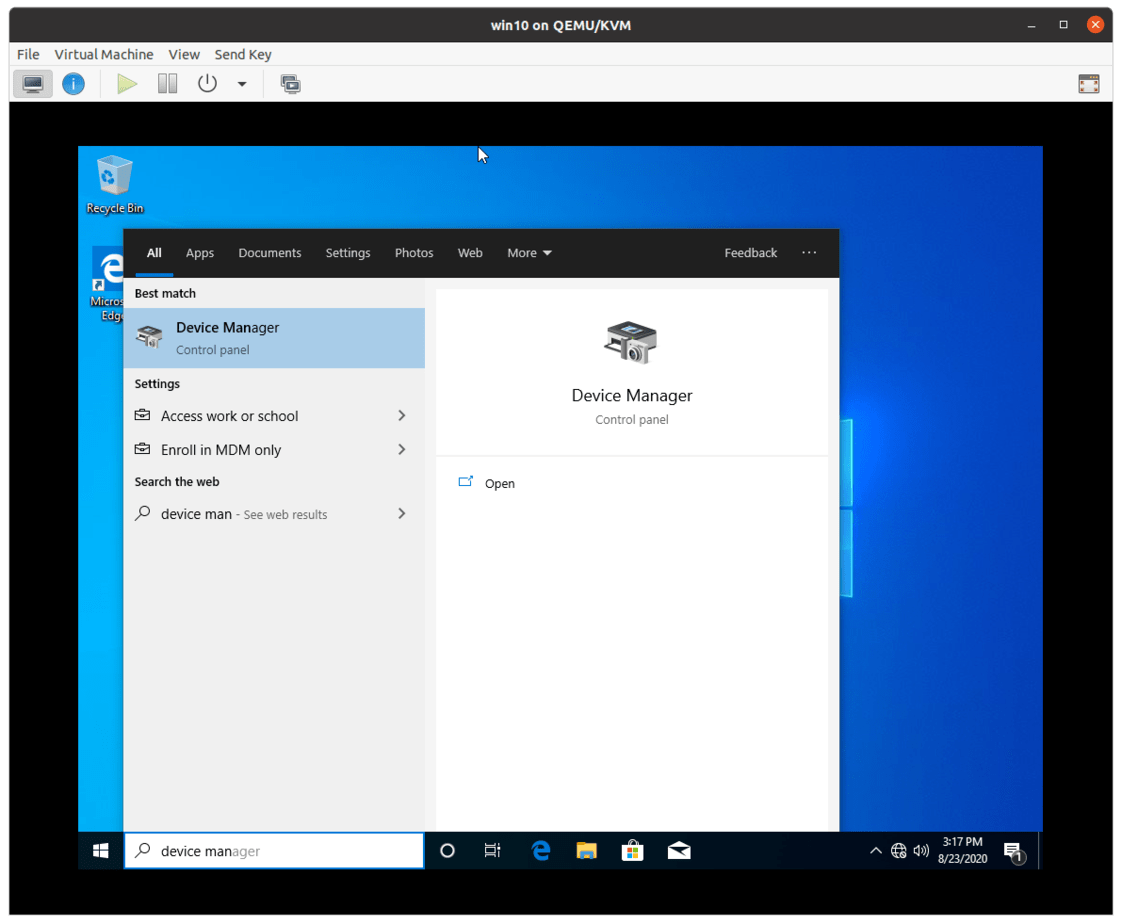Expand Access work or school chevron
The height and width of the screenshot is (924, 1122).
coord(401,416)
